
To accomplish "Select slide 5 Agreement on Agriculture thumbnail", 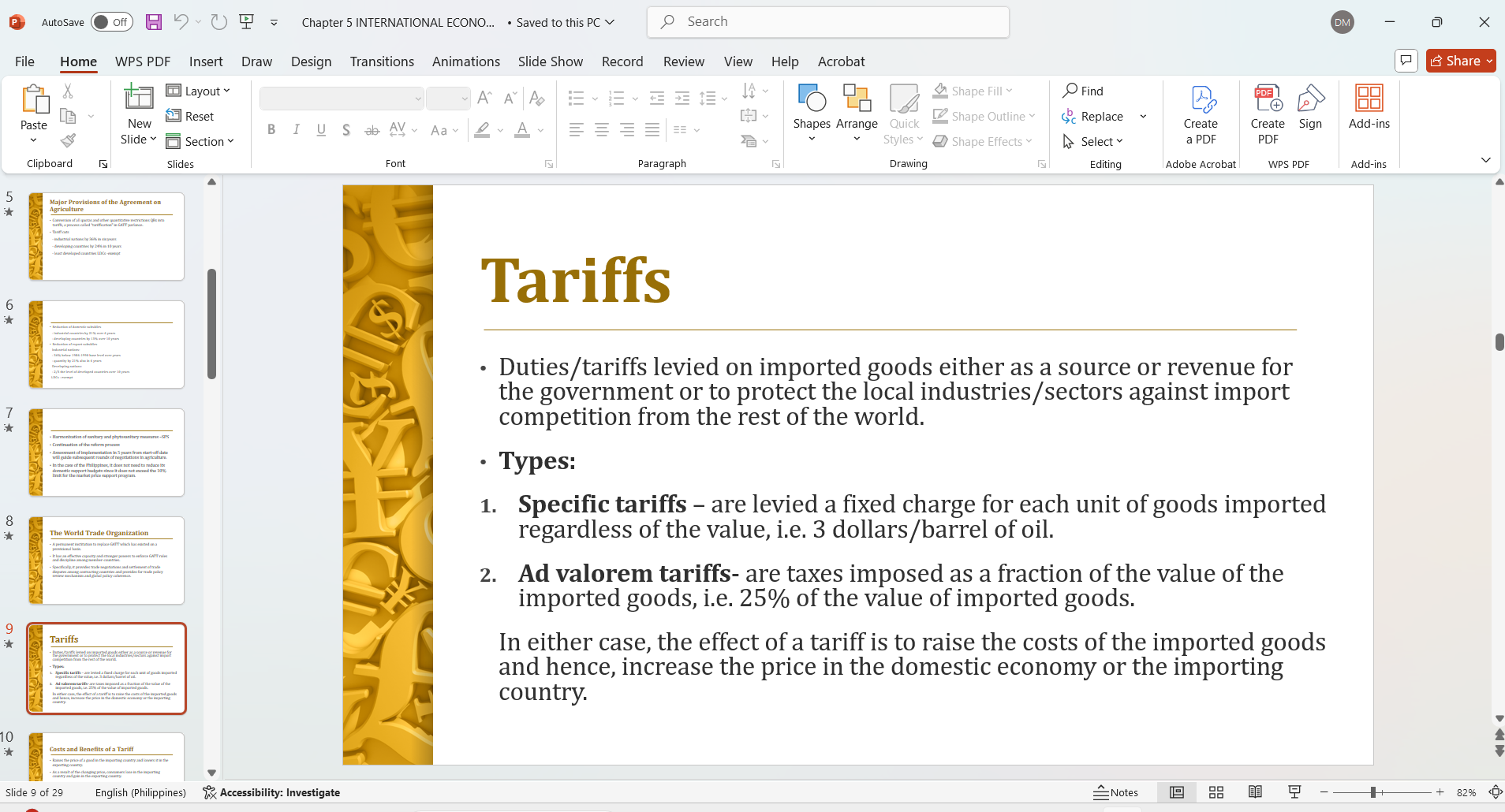I will [x=106, y=237].
